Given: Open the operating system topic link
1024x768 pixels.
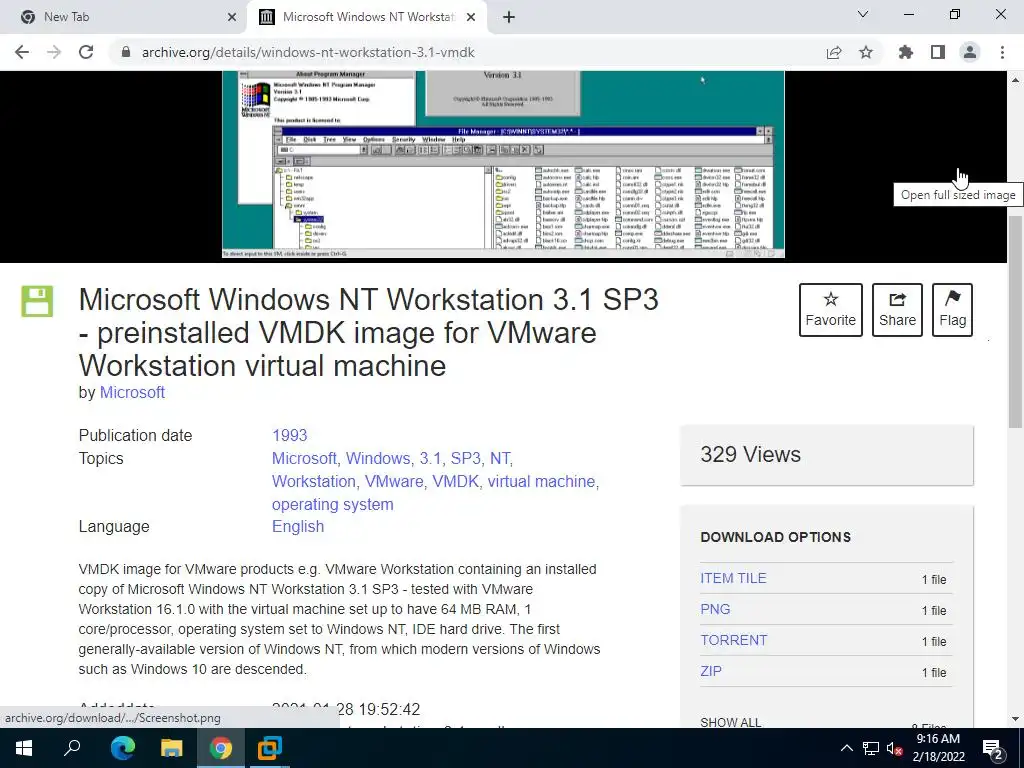Looking at the screenshot, I should click(332, 504).
